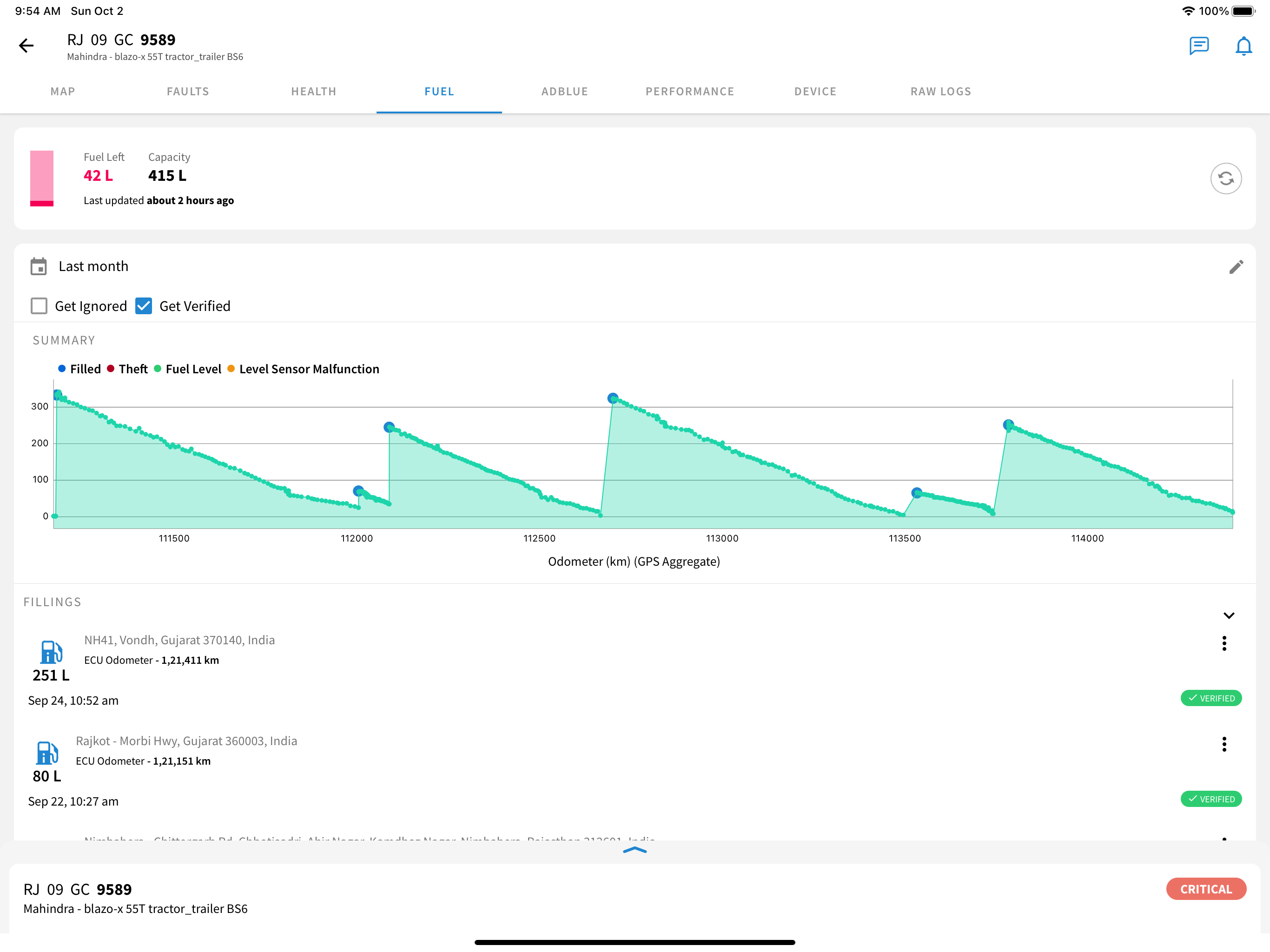
Task: Uncheck the Get Verified checkbox
Action: click(x=144, y=306)
